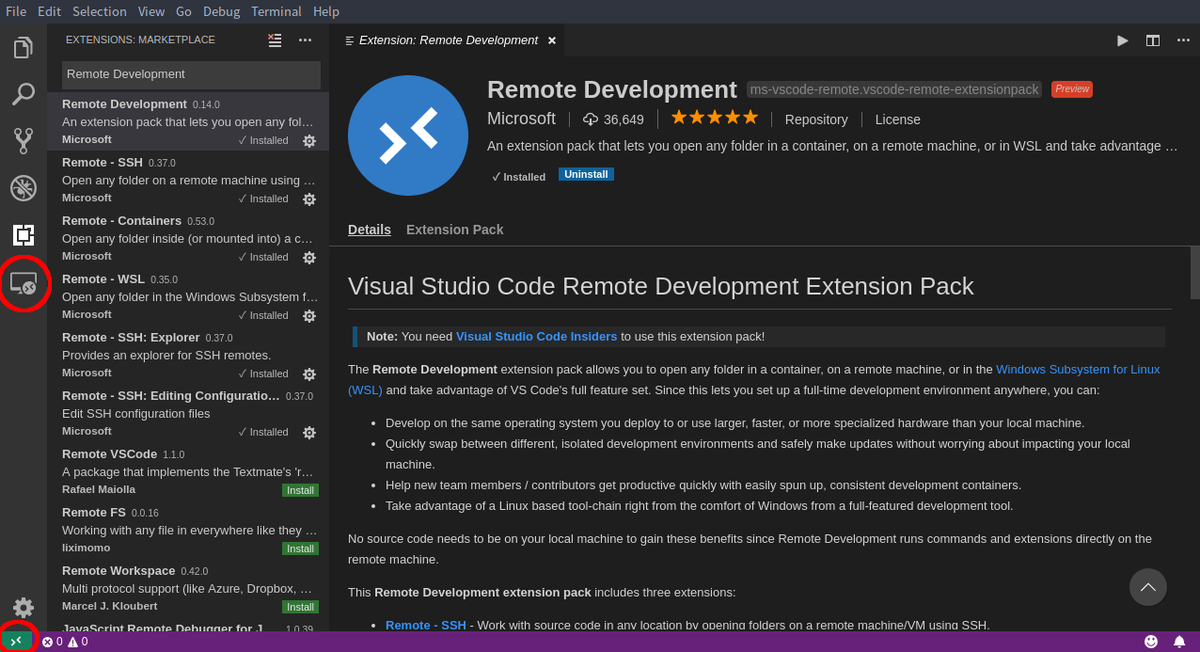The image size is (1200, 652).
Task: Open the Remote - SSH link in the description
Action: 426,625
